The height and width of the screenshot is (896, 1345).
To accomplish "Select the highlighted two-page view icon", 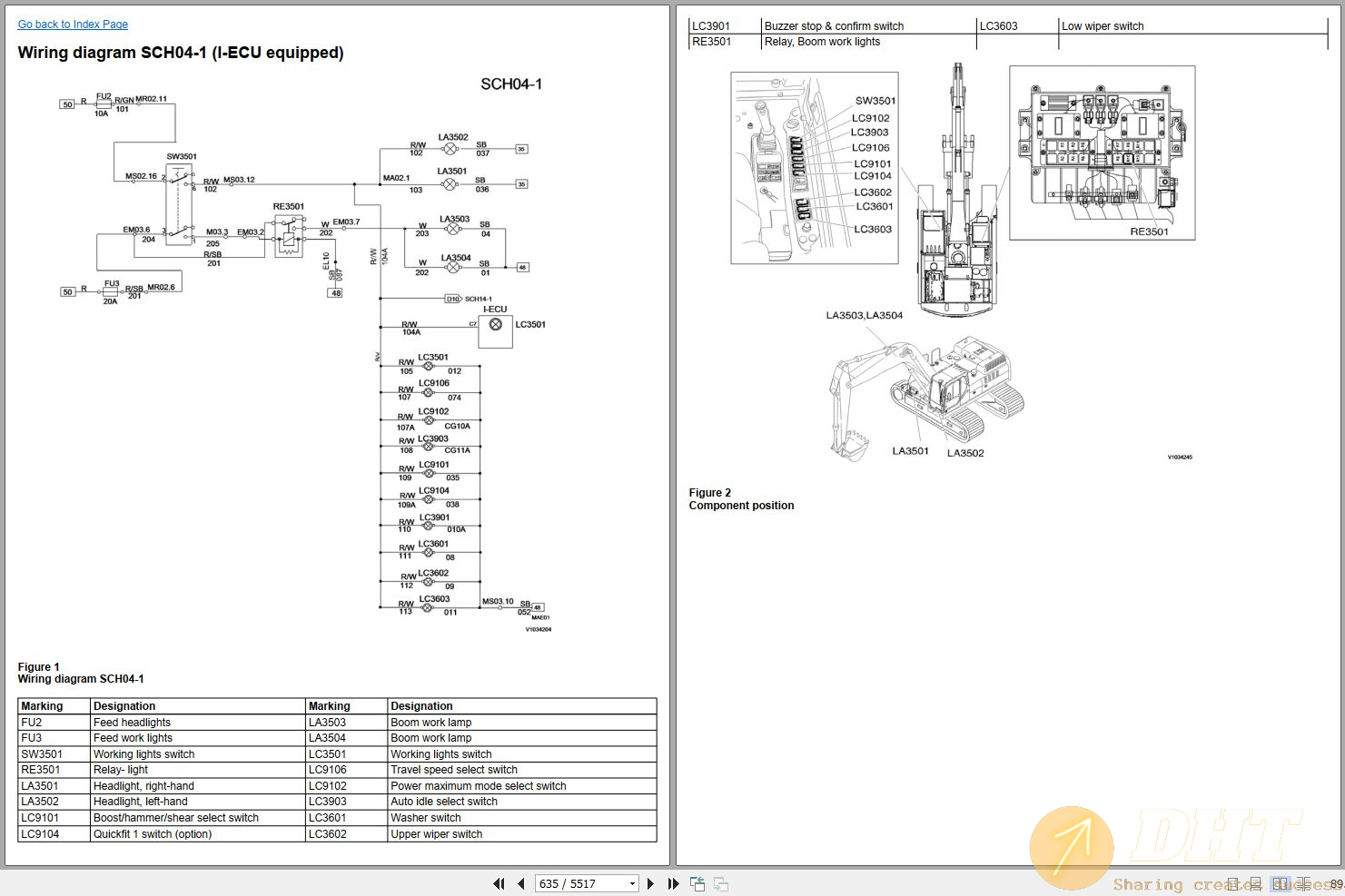I will coord(1281,883).
